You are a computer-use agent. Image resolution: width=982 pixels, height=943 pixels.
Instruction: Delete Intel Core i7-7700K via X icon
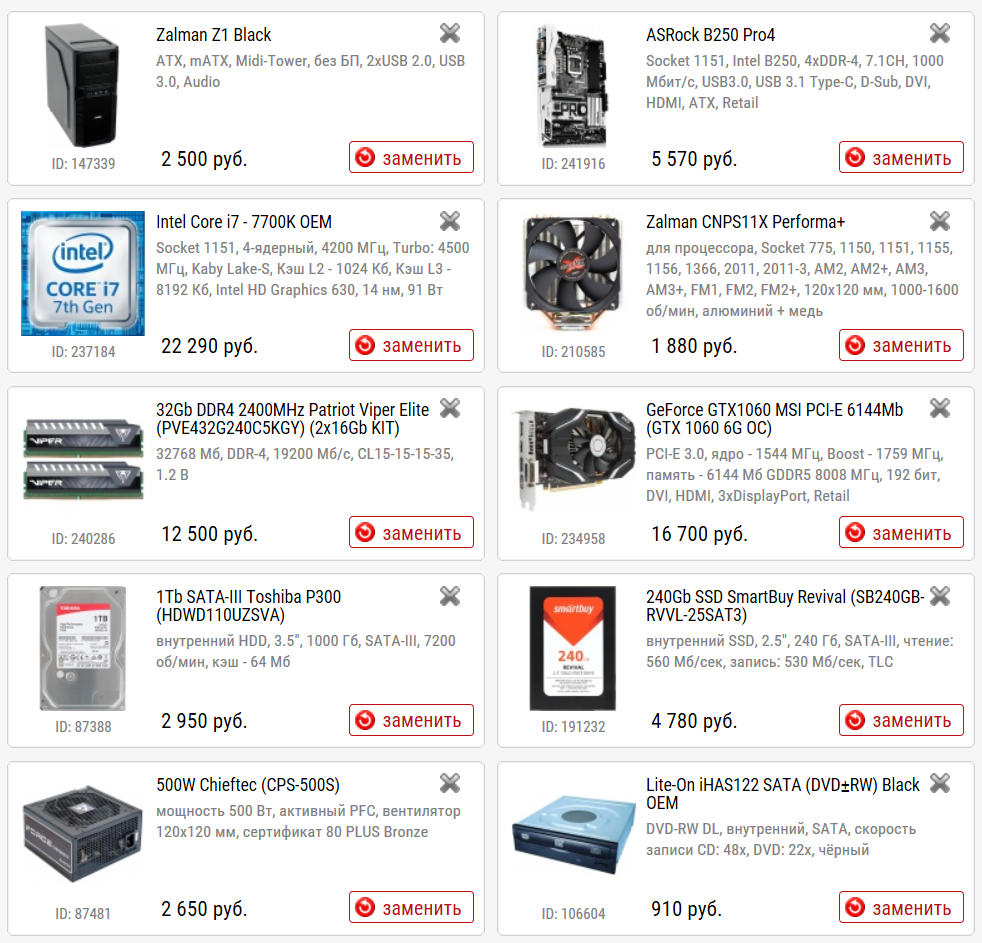450,220
